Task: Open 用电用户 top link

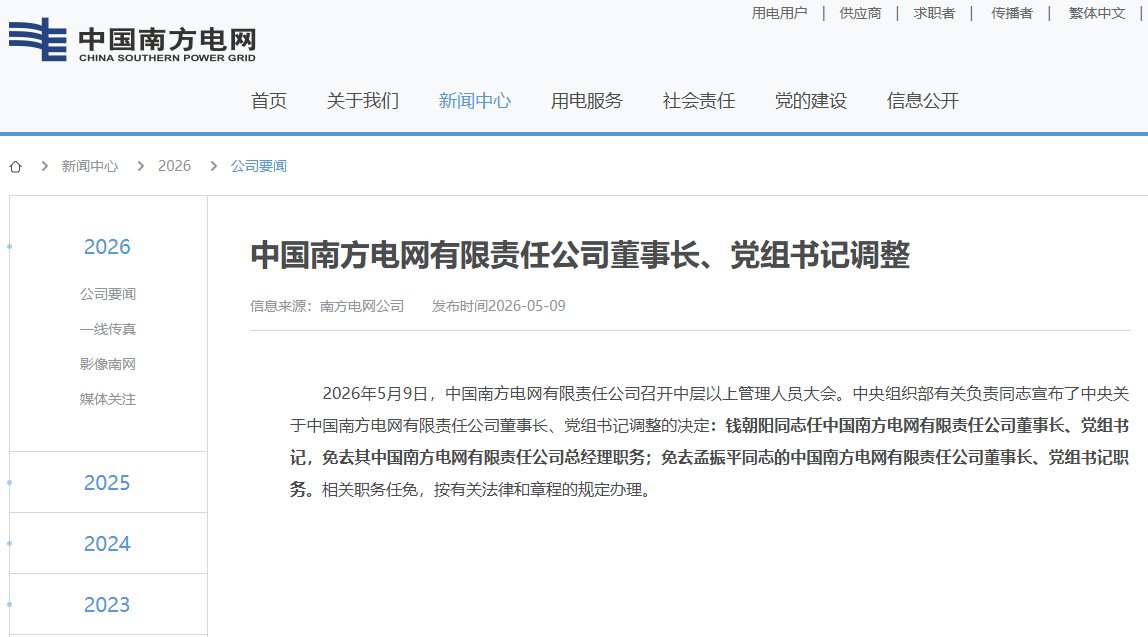Action: tap(779, 13)
